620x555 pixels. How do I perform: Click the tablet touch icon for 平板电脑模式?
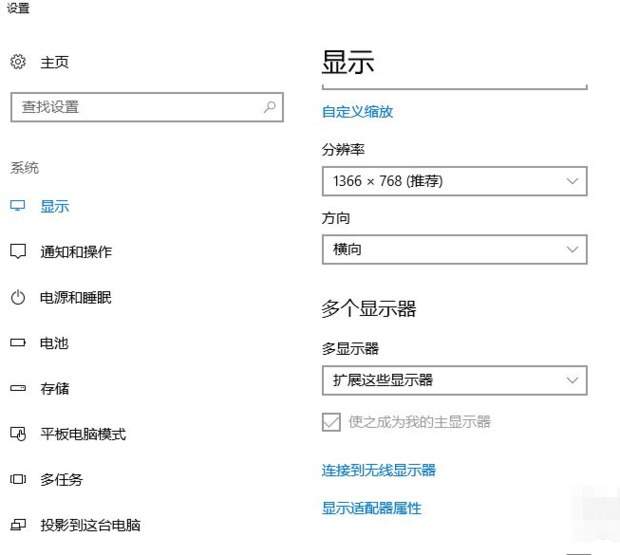[18, 434]
